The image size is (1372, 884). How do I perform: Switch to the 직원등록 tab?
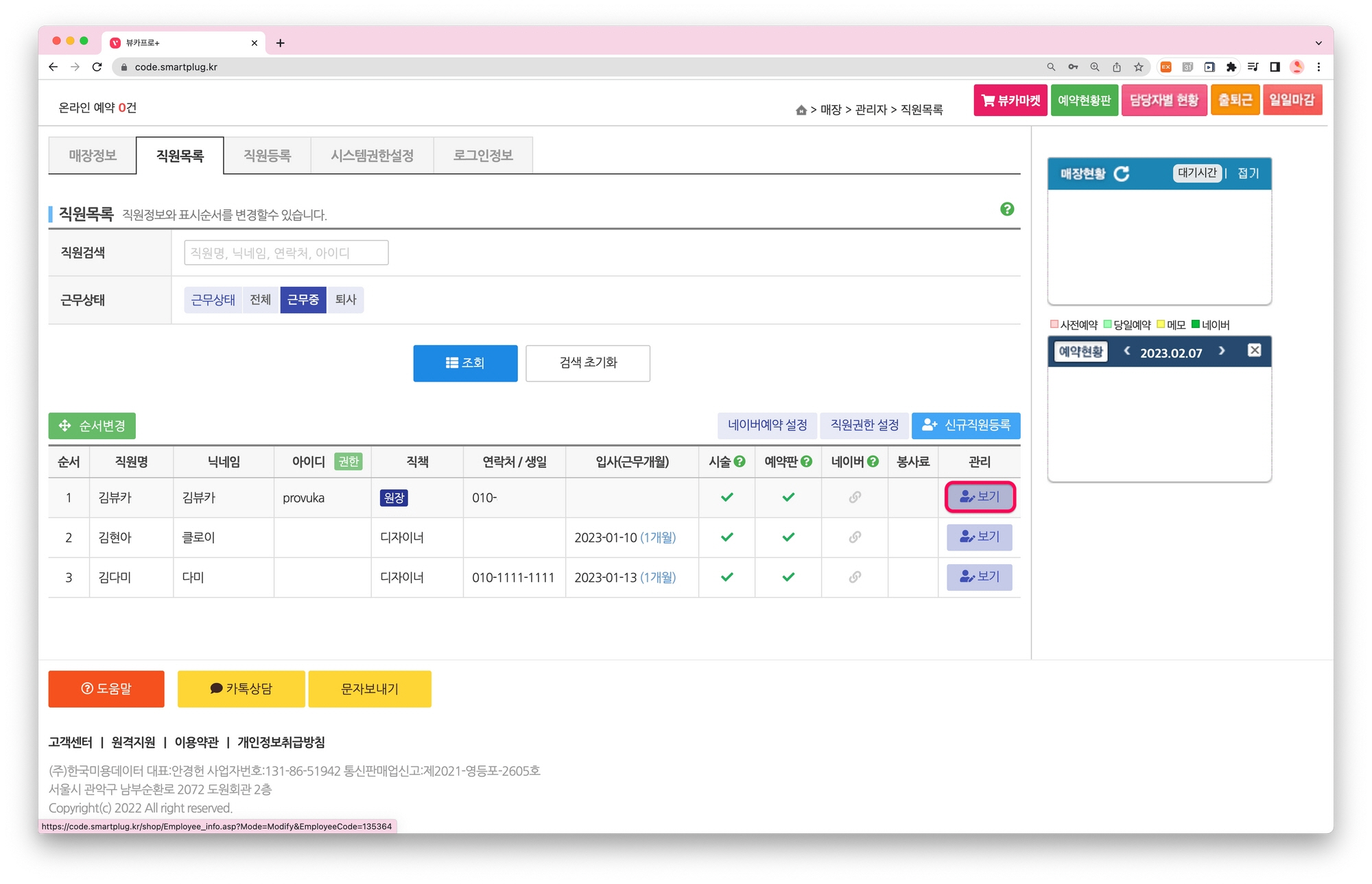[267, 156]
